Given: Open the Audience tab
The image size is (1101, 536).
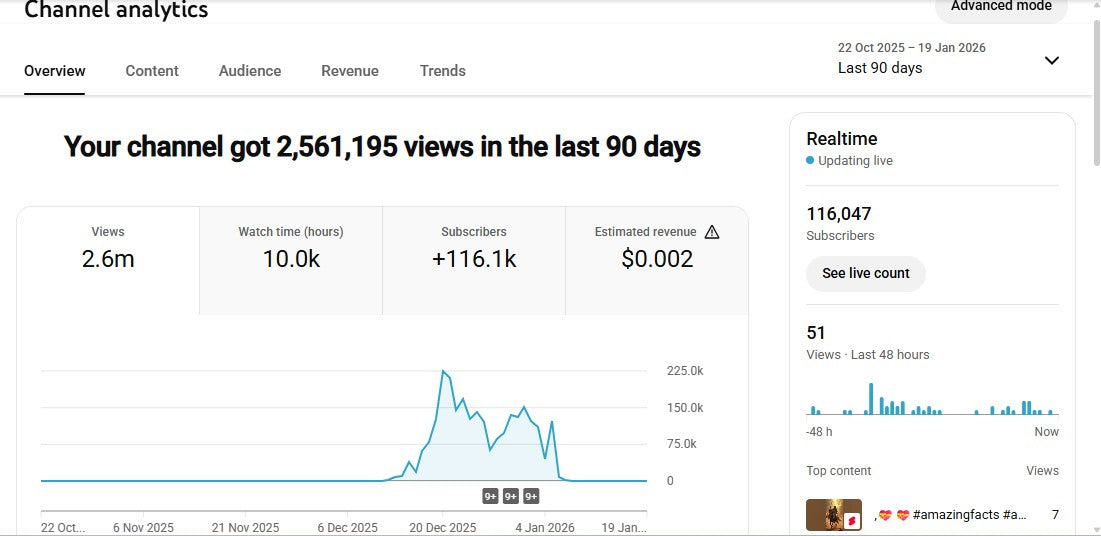Looking at the screenshot, I should click(x=250, y=71).
